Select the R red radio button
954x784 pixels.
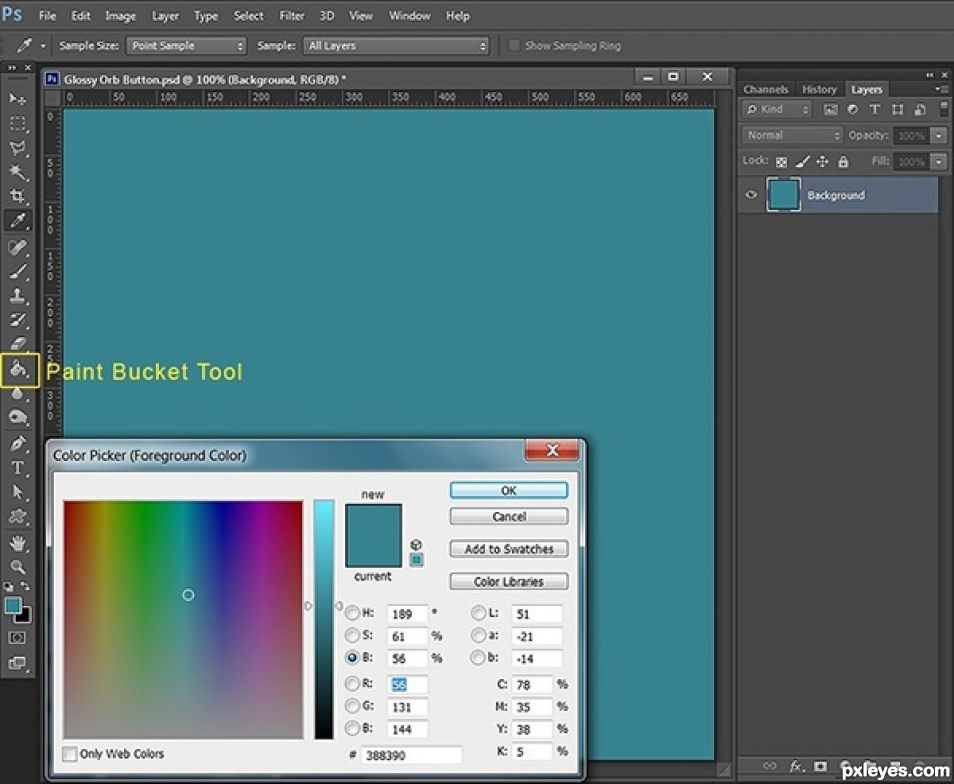352,684
